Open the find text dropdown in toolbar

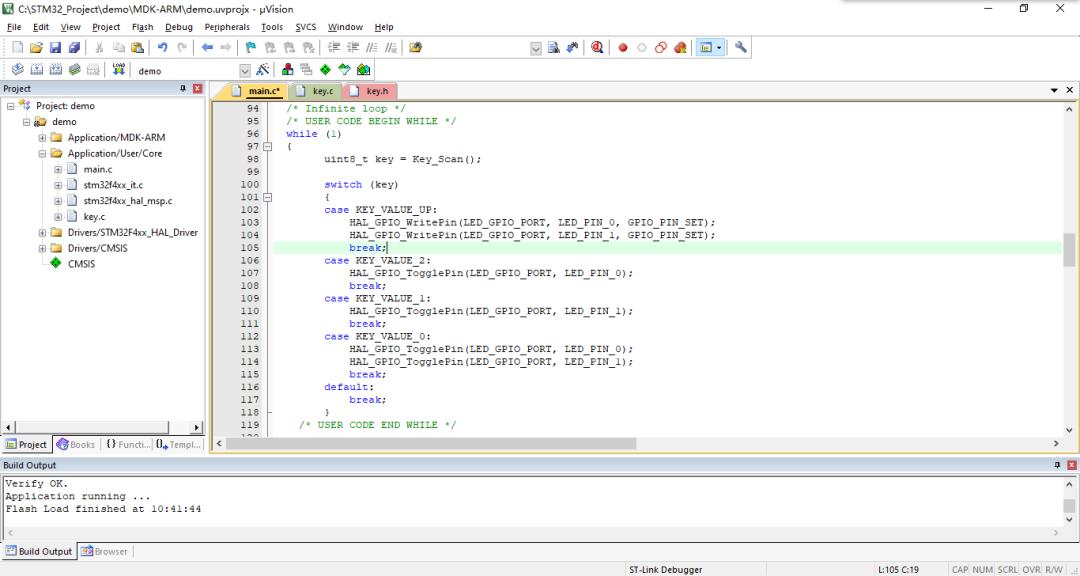pyautogui.click(x=536, y=48)
